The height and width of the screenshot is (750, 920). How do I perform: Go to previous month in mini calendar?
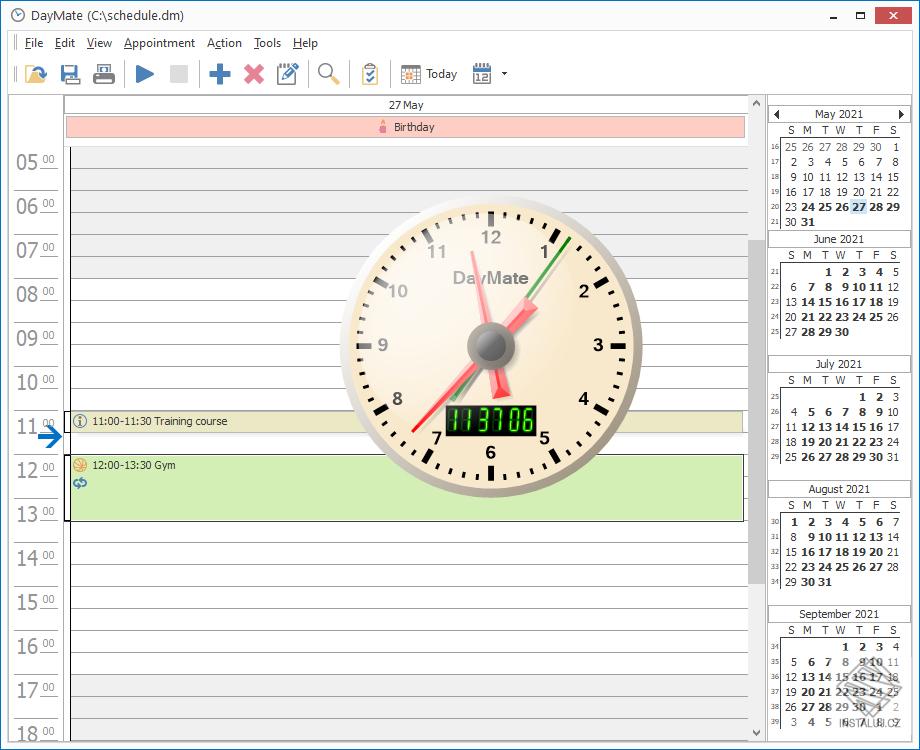pyautogui.click(x=777, y=114)
